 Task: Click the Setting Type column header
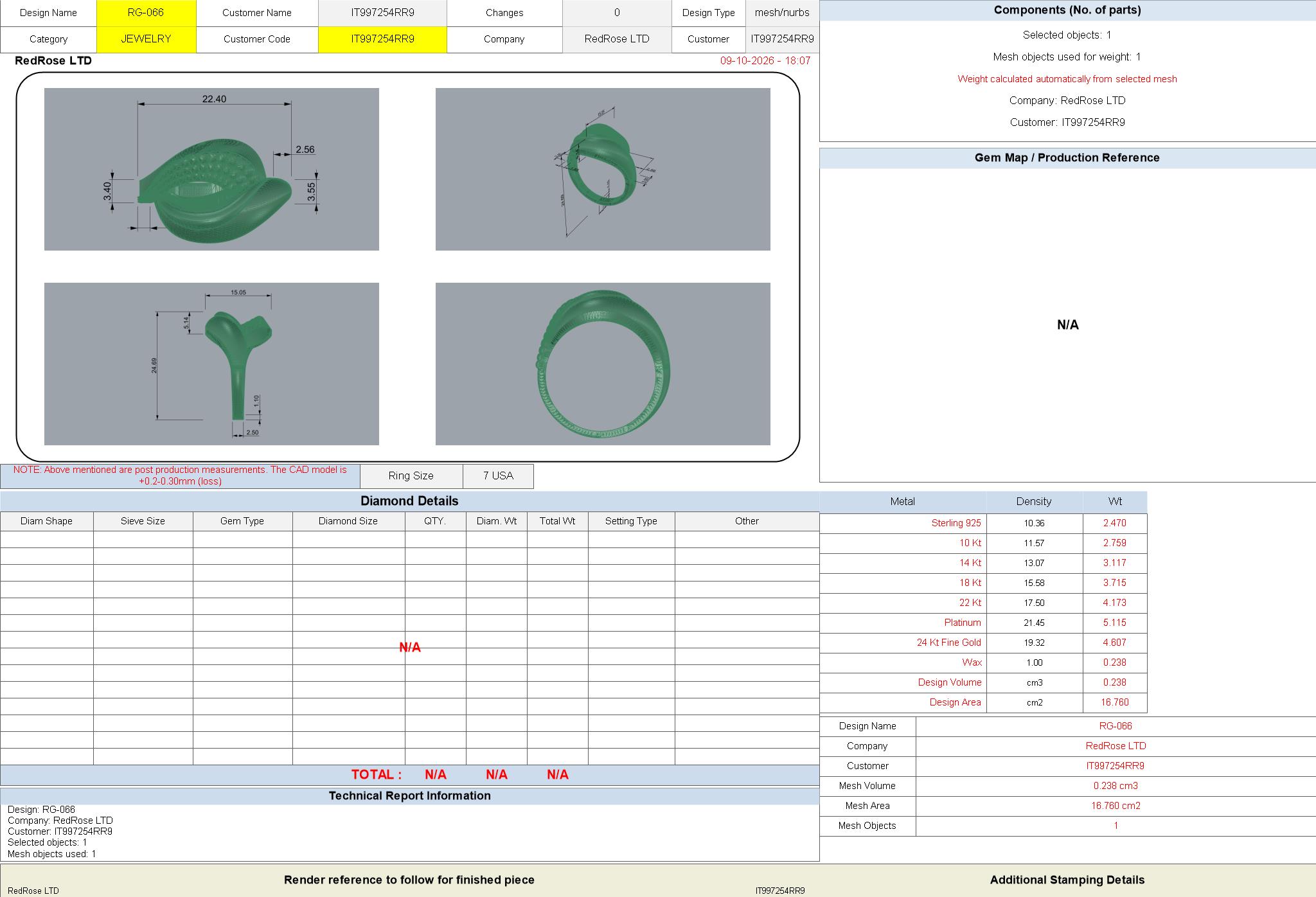(x=631, y=521)
